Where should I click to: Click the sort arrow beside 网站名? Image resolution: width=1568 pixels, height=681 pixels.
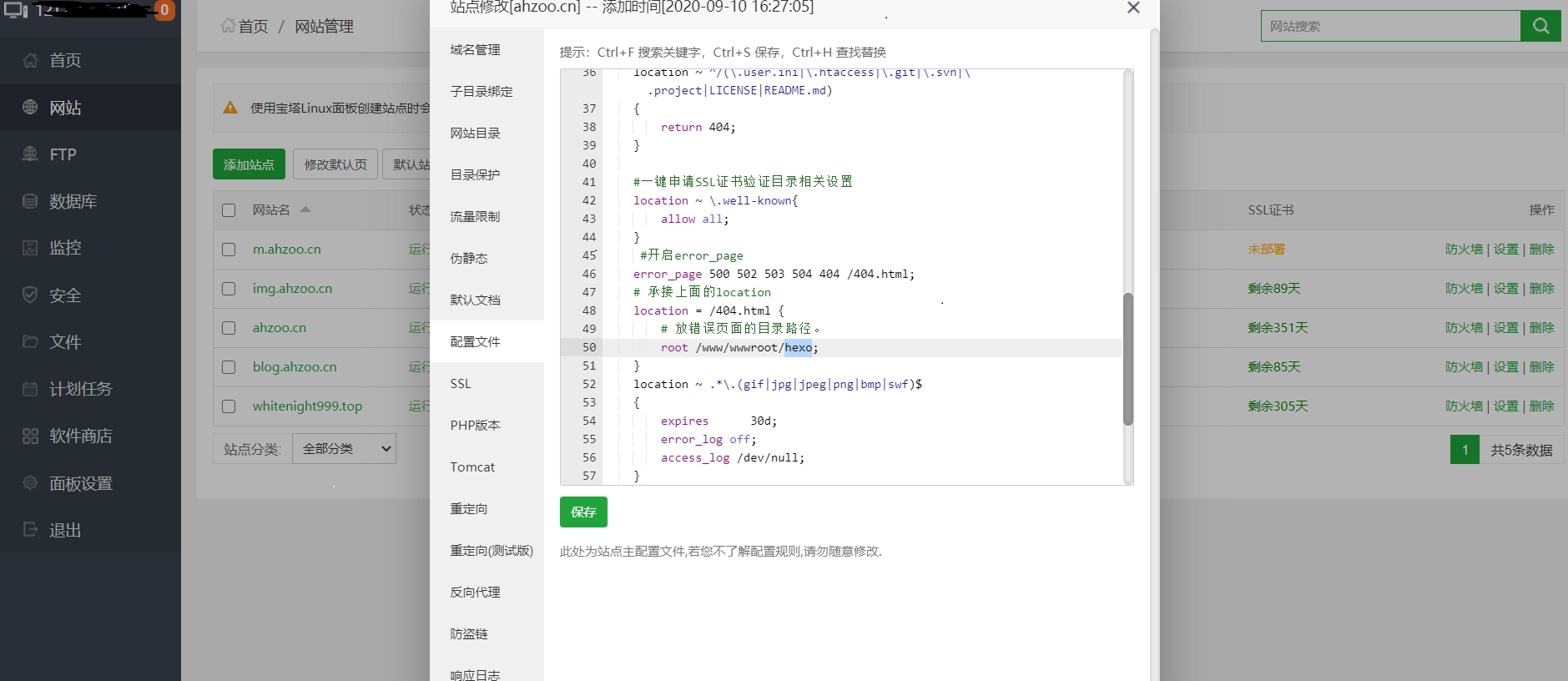(x=305, y=209)
